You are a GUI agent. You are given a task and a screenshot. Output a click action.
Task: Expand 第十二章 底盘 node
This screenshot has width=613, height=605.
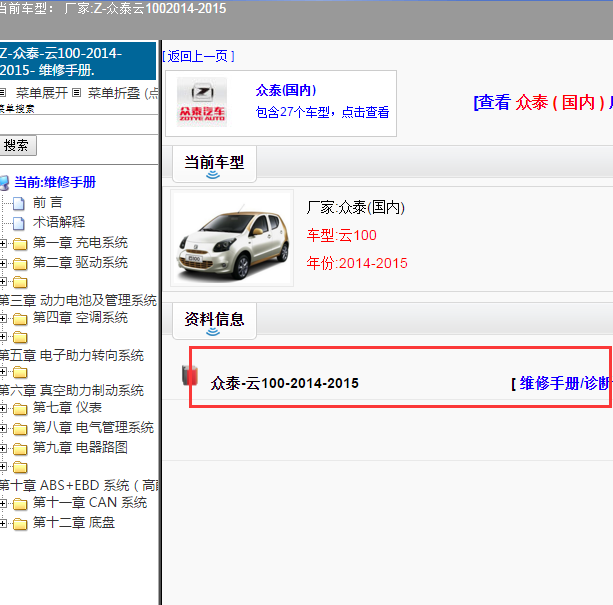(3, 523)
